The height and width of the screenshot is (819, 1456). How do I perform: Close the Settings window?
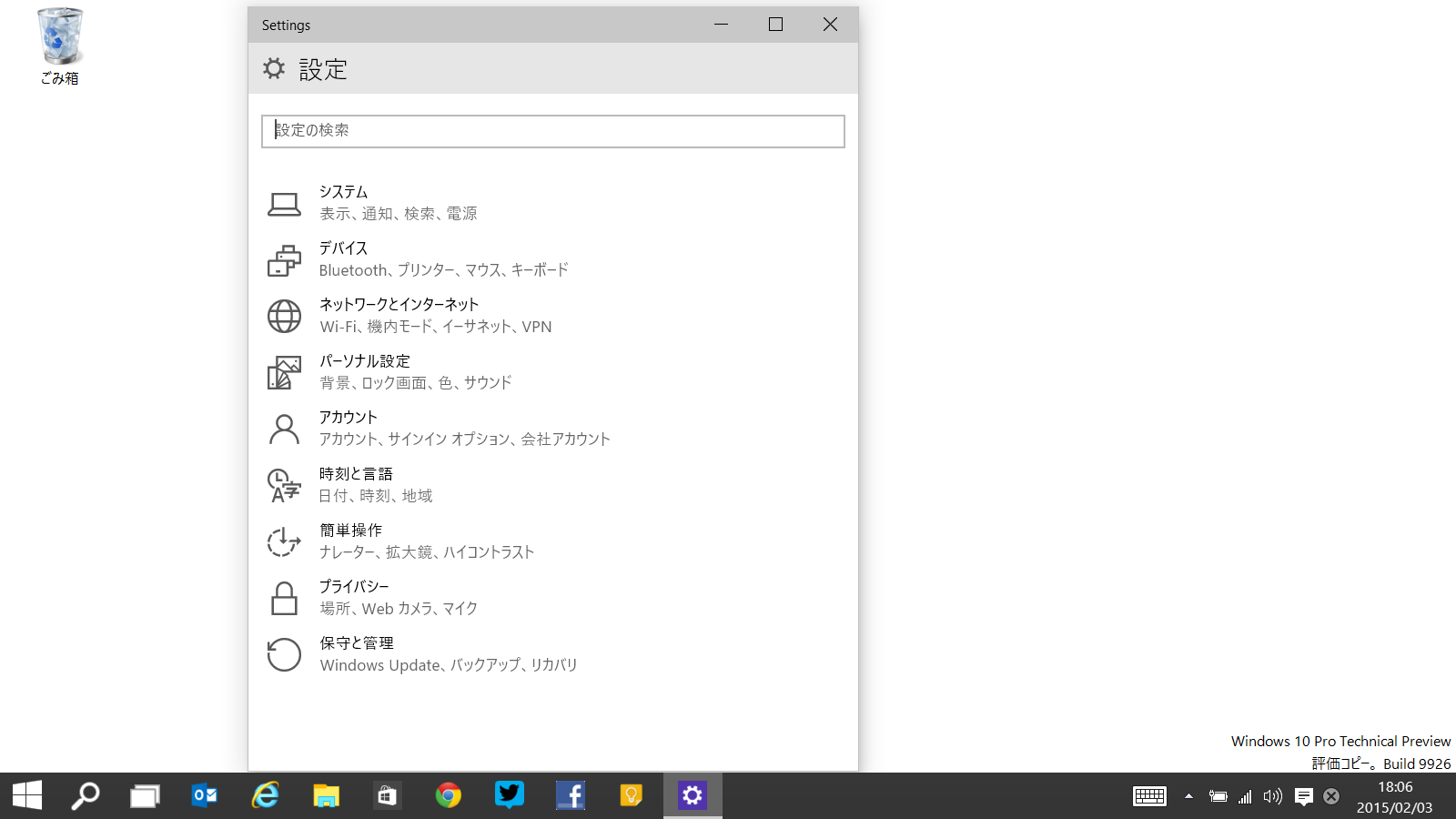pos(830,25)
